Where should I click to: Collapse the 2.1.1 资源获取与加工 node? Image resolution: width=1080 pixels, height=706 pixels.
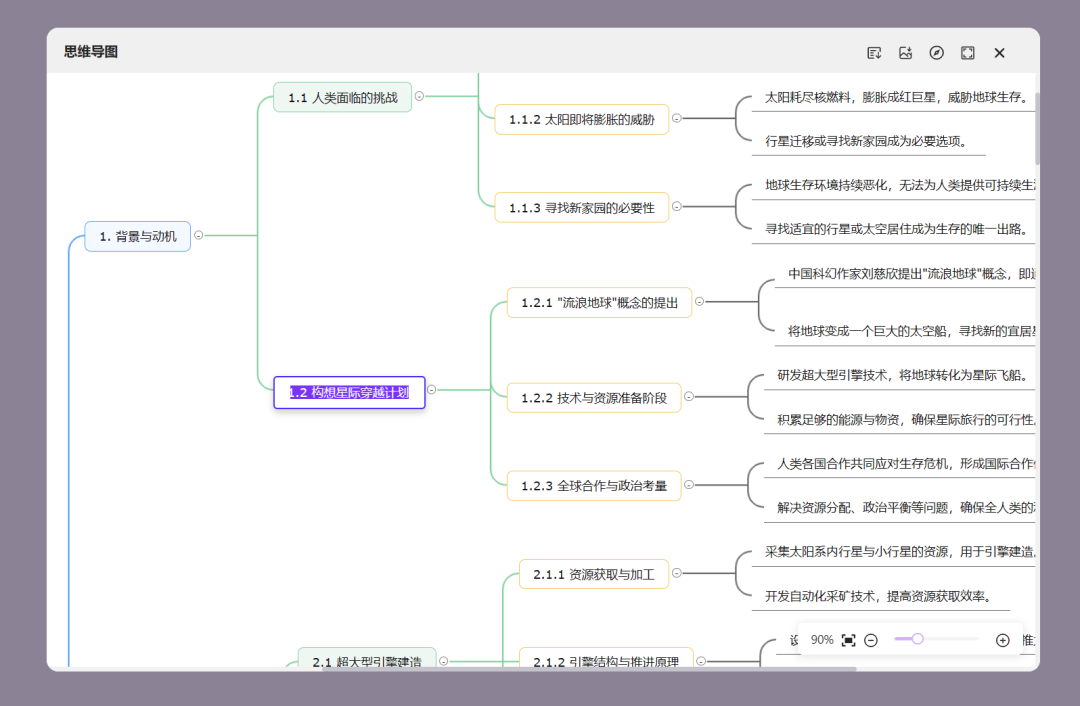[x=677, y=574]
